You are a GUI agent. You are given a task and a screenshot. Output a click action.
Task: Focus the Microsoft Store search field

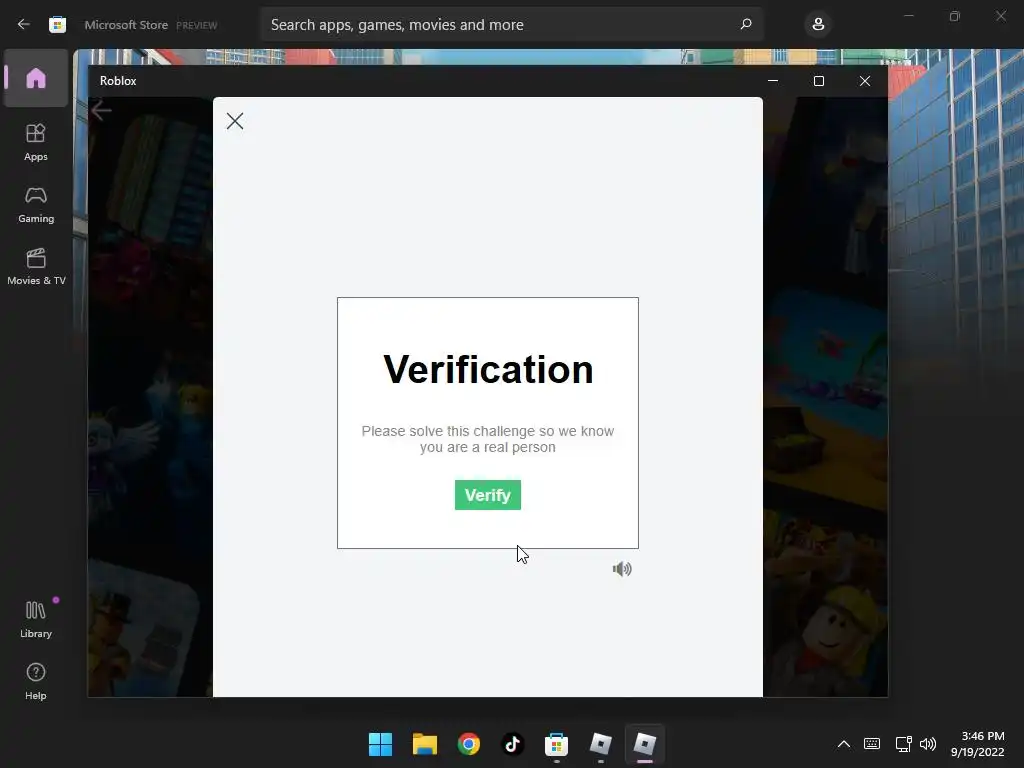512,25
